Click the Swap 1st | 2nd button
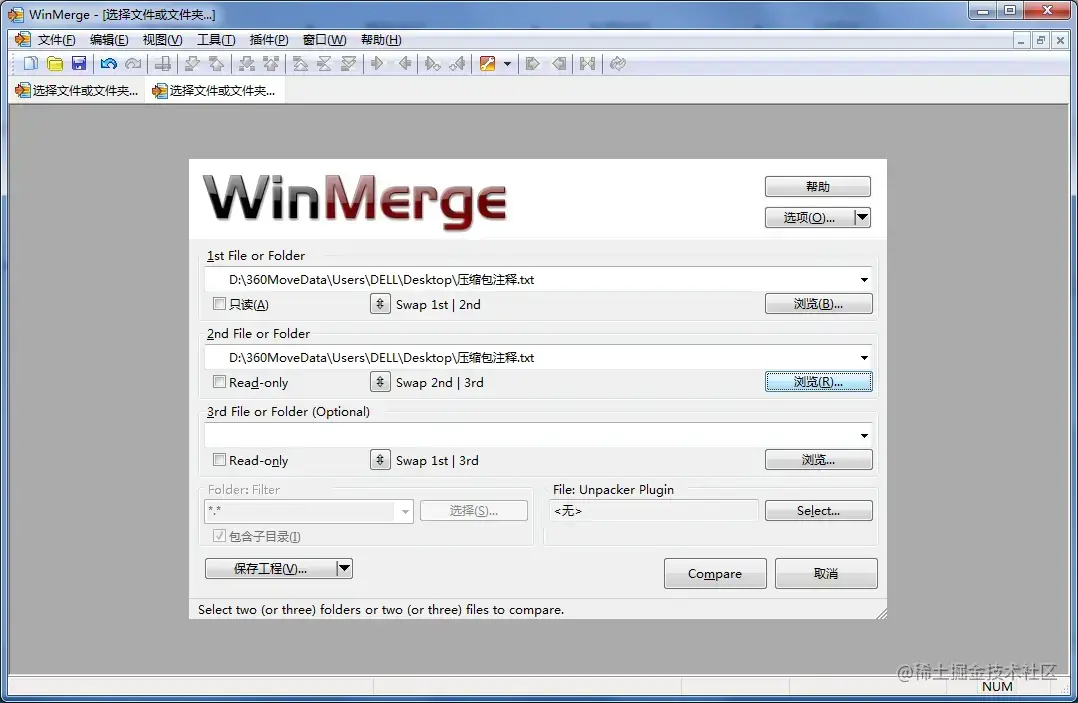 380,304
